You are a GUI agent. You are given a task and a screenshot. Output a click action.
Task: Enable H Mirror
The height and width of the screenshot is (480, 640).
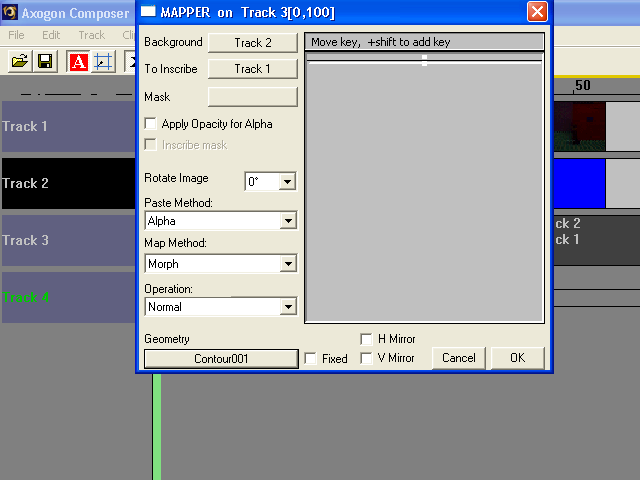point(366,339)
